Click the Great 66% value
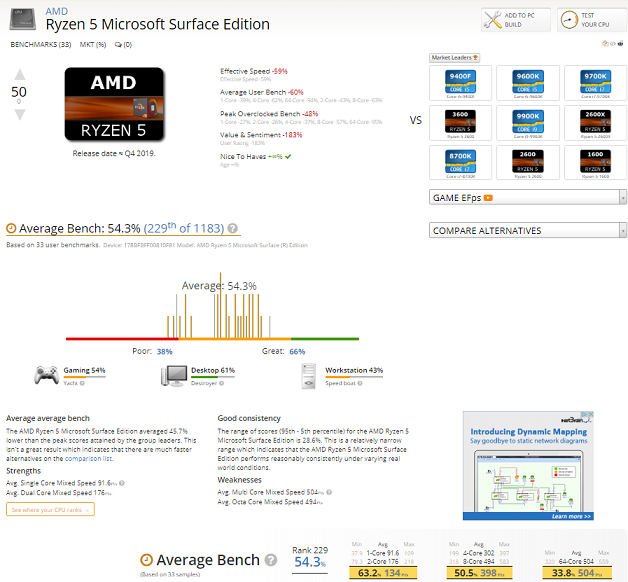The width and height of the screenshot is (628, 582). coord(297,352)
